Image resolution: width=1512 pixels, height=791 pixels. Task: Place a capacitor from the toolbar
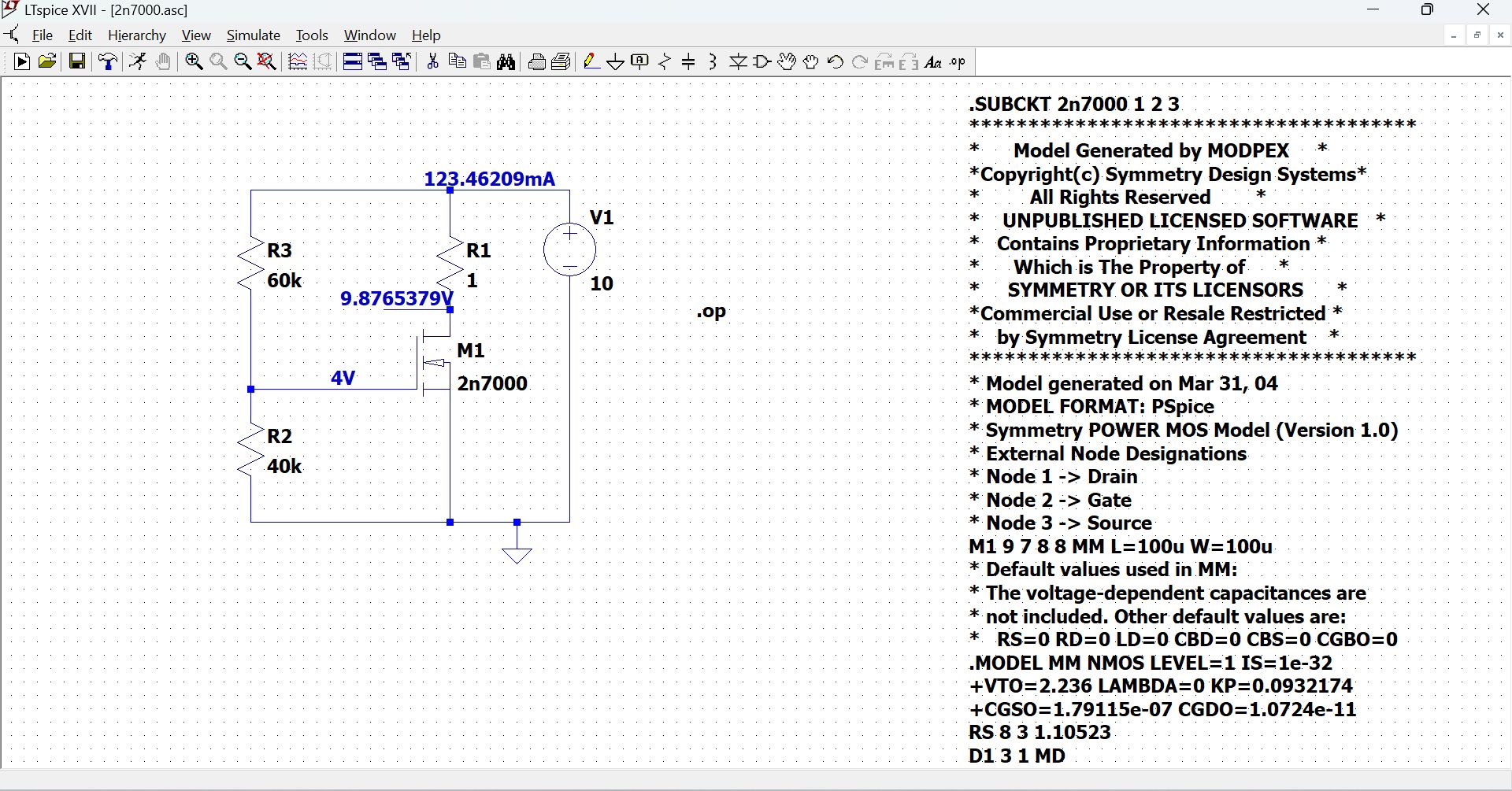tap(688, 62)
